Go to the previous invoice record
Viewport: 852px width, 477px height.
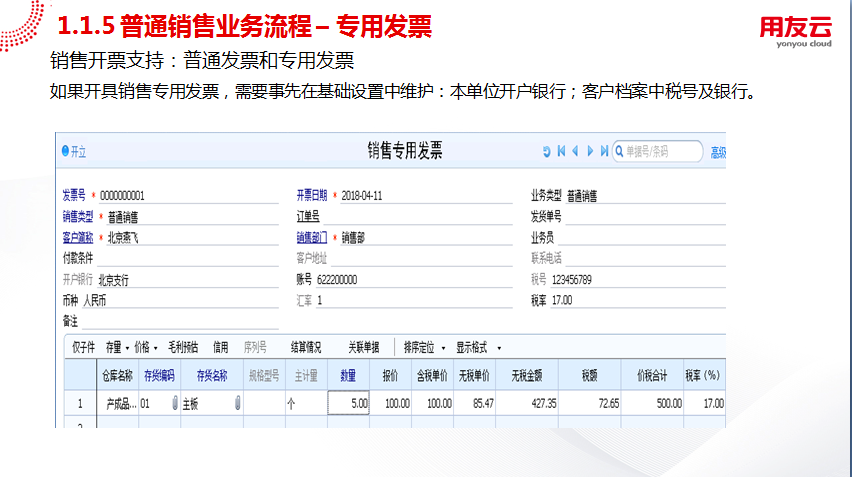[575, 152]
